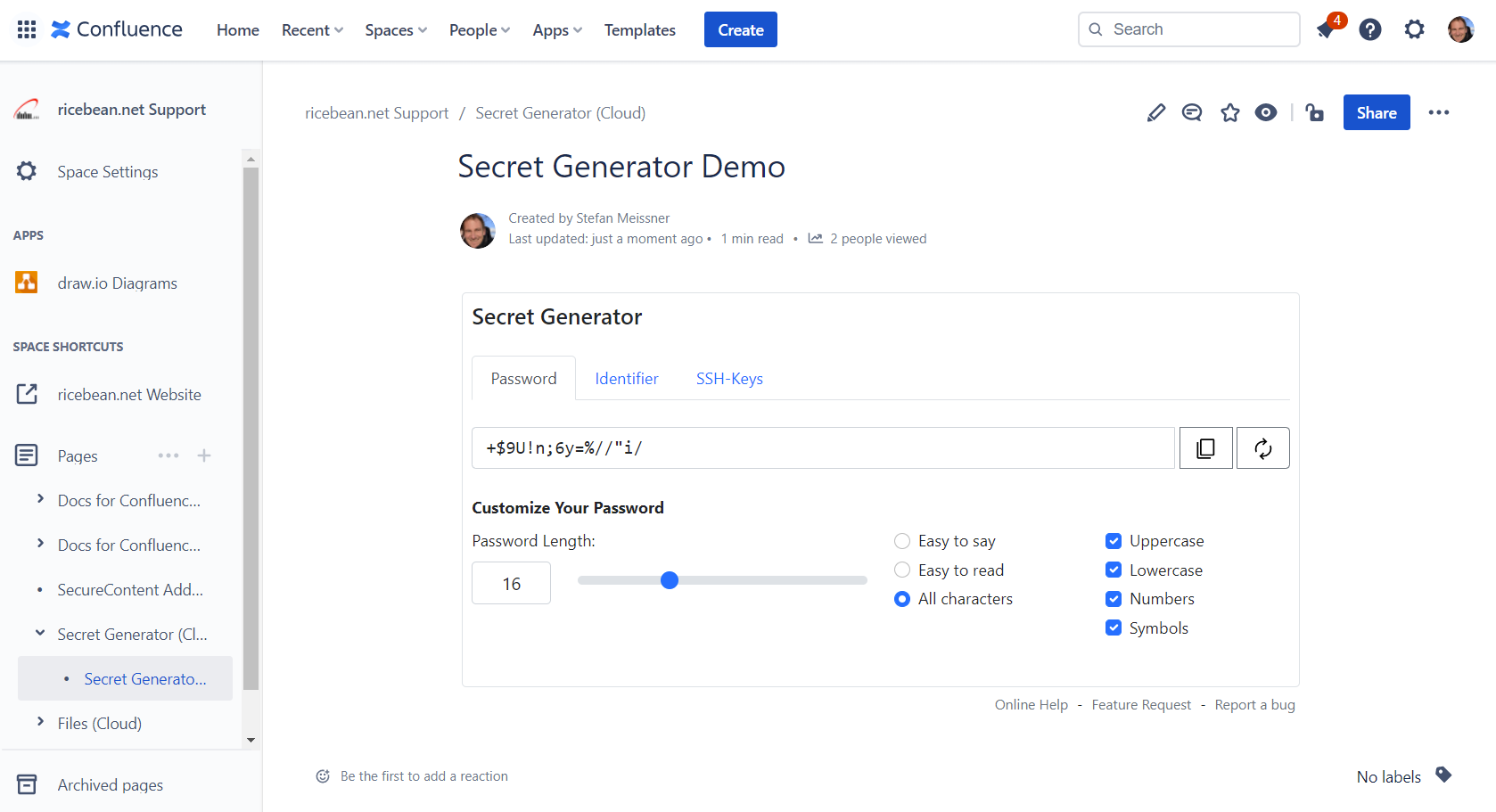Open SecureContent Add... page in tree

coord(130,589)
